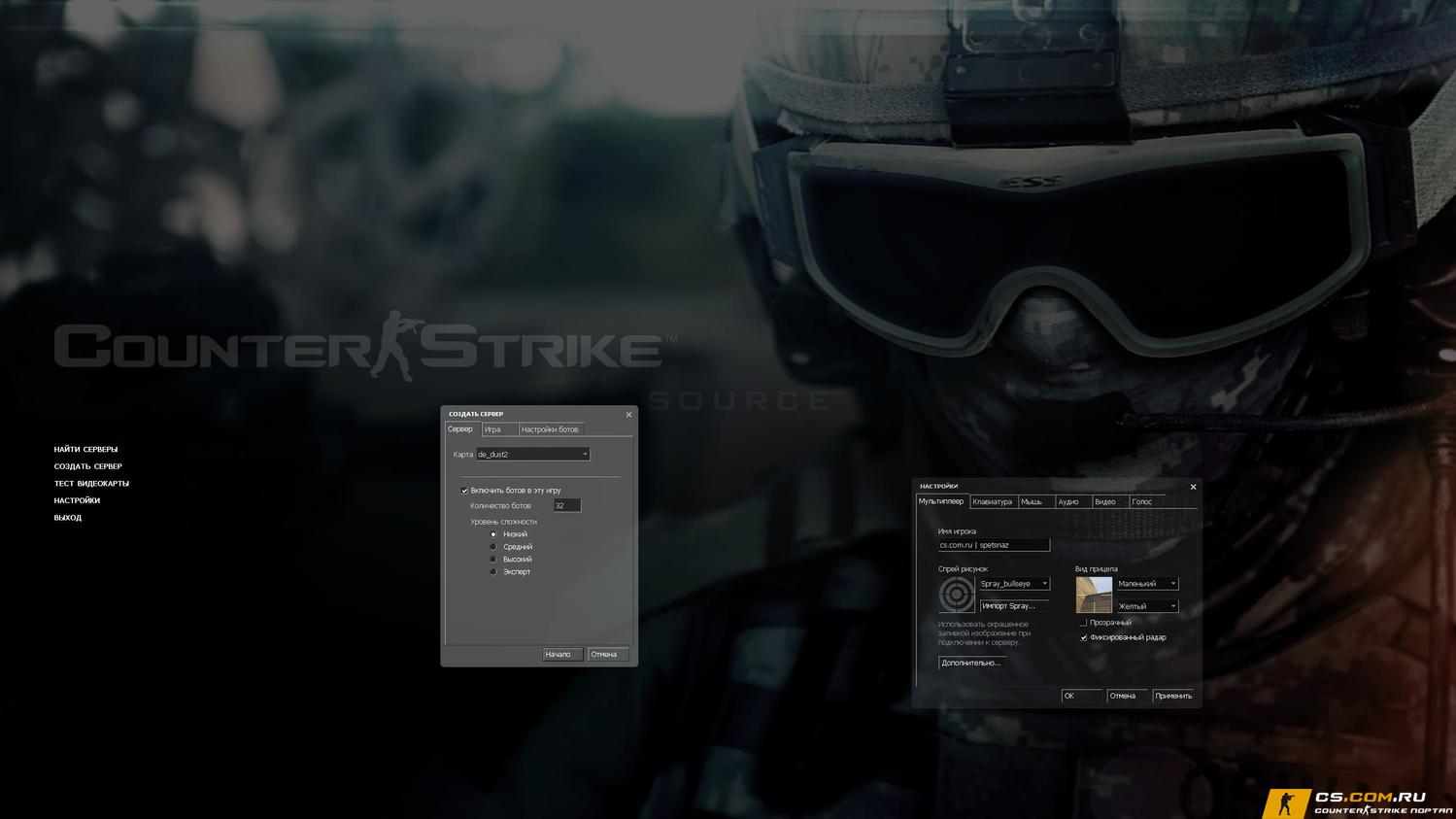Switch to Сервер tab in Создать сервер
Image resolution: width=1456 pixels, height=819 pixels.
pyautogui.click(x=461, y=429)
